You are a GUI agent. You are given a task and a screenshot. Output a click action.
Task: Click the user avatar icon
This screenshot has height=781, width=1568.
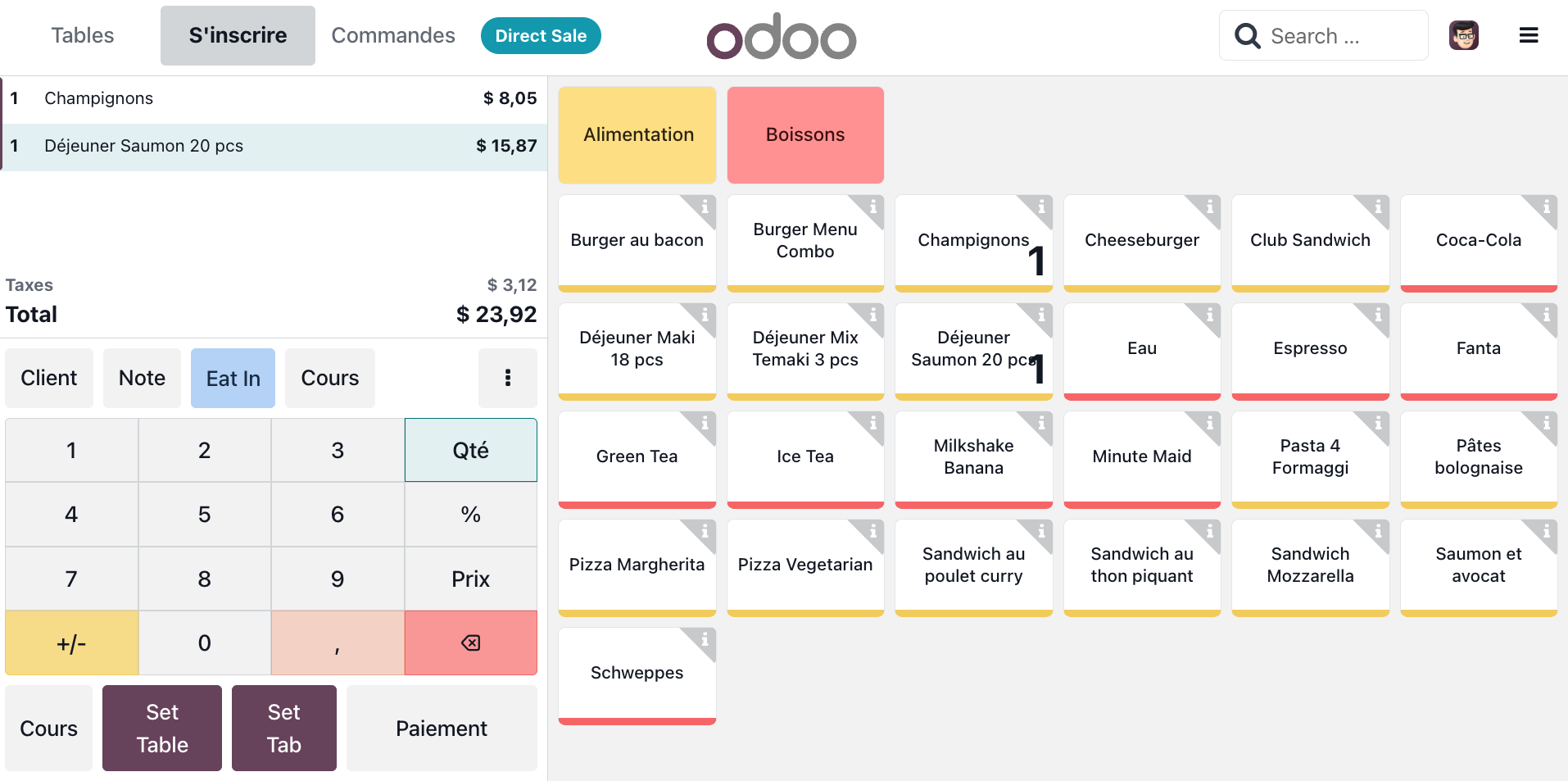(x=1463, y=36)
